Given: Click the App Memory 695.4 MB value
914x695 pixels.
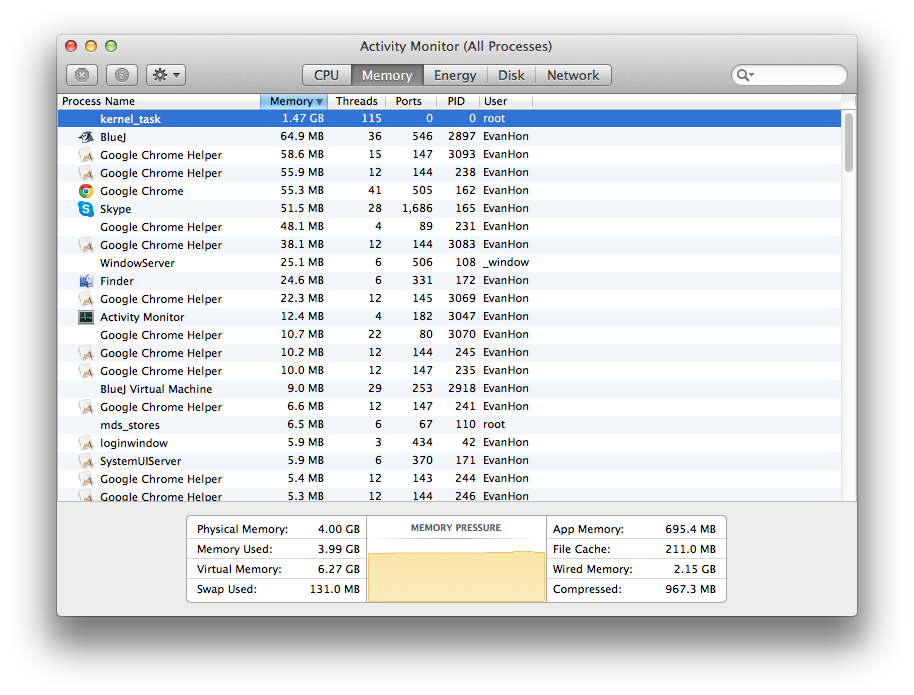Looking at the screenshot, I should 690,529.
